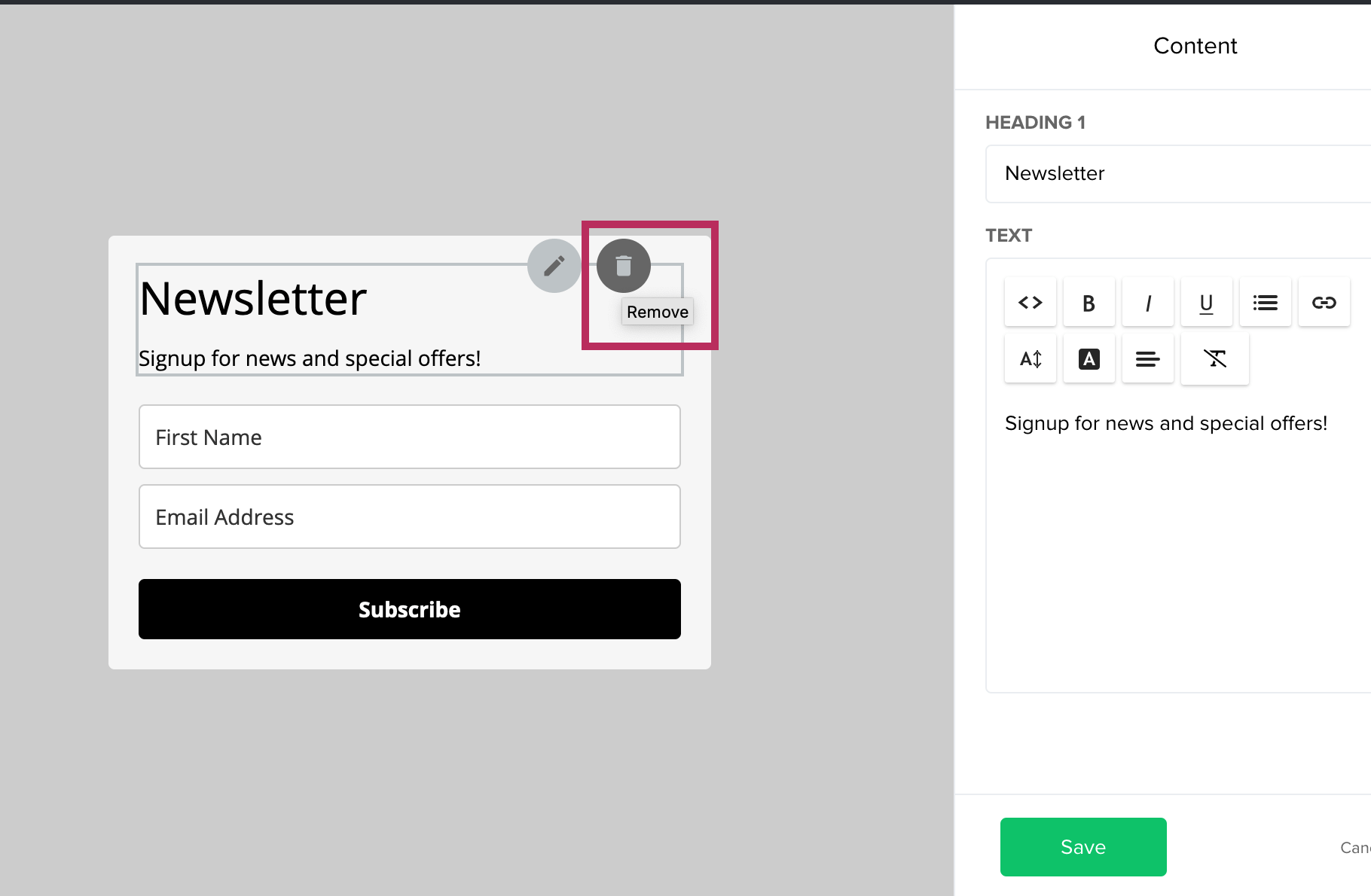Click the trash Remove icon

(623, 266)
